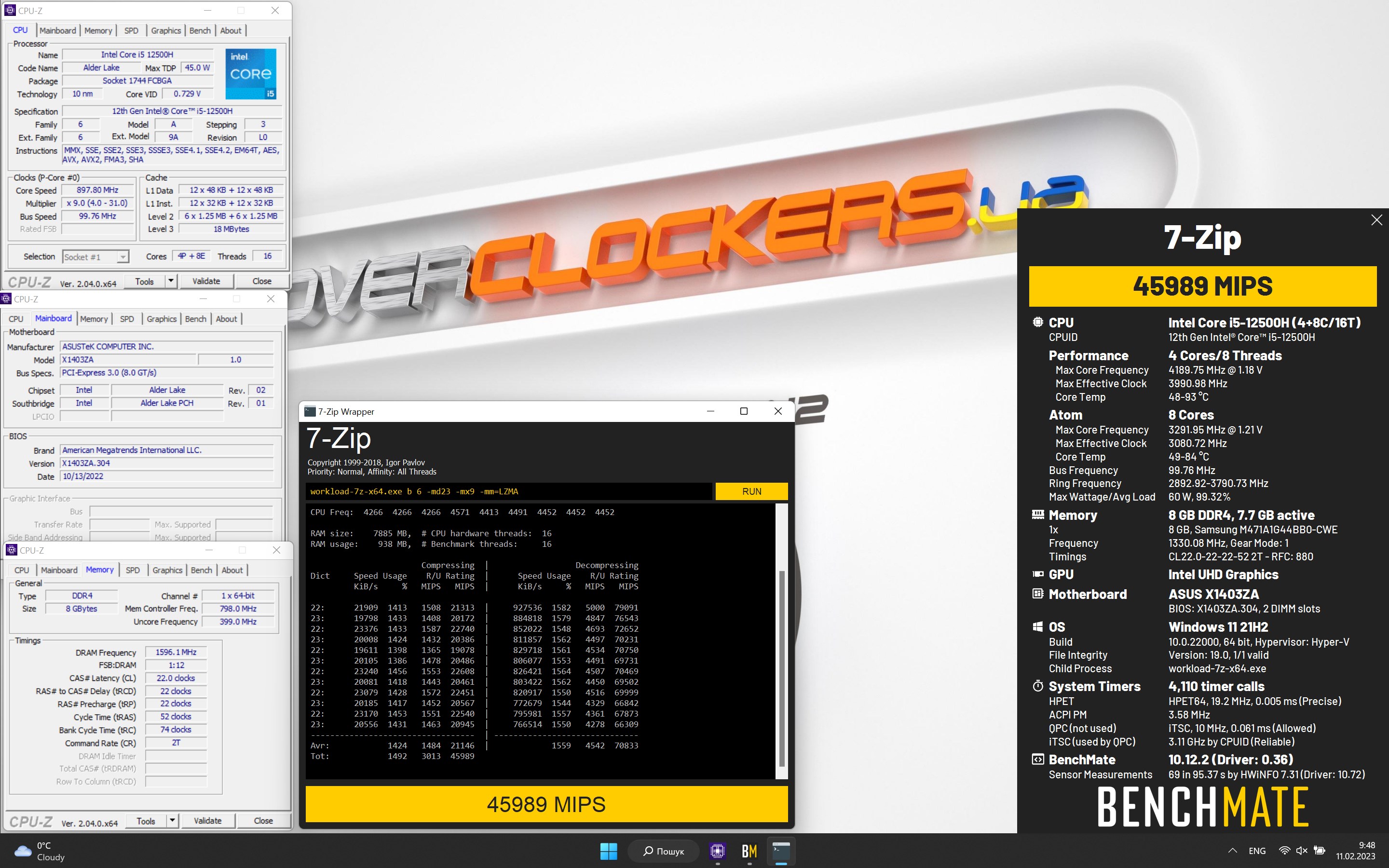Click the memory type DDR4 field

[82, 596]
